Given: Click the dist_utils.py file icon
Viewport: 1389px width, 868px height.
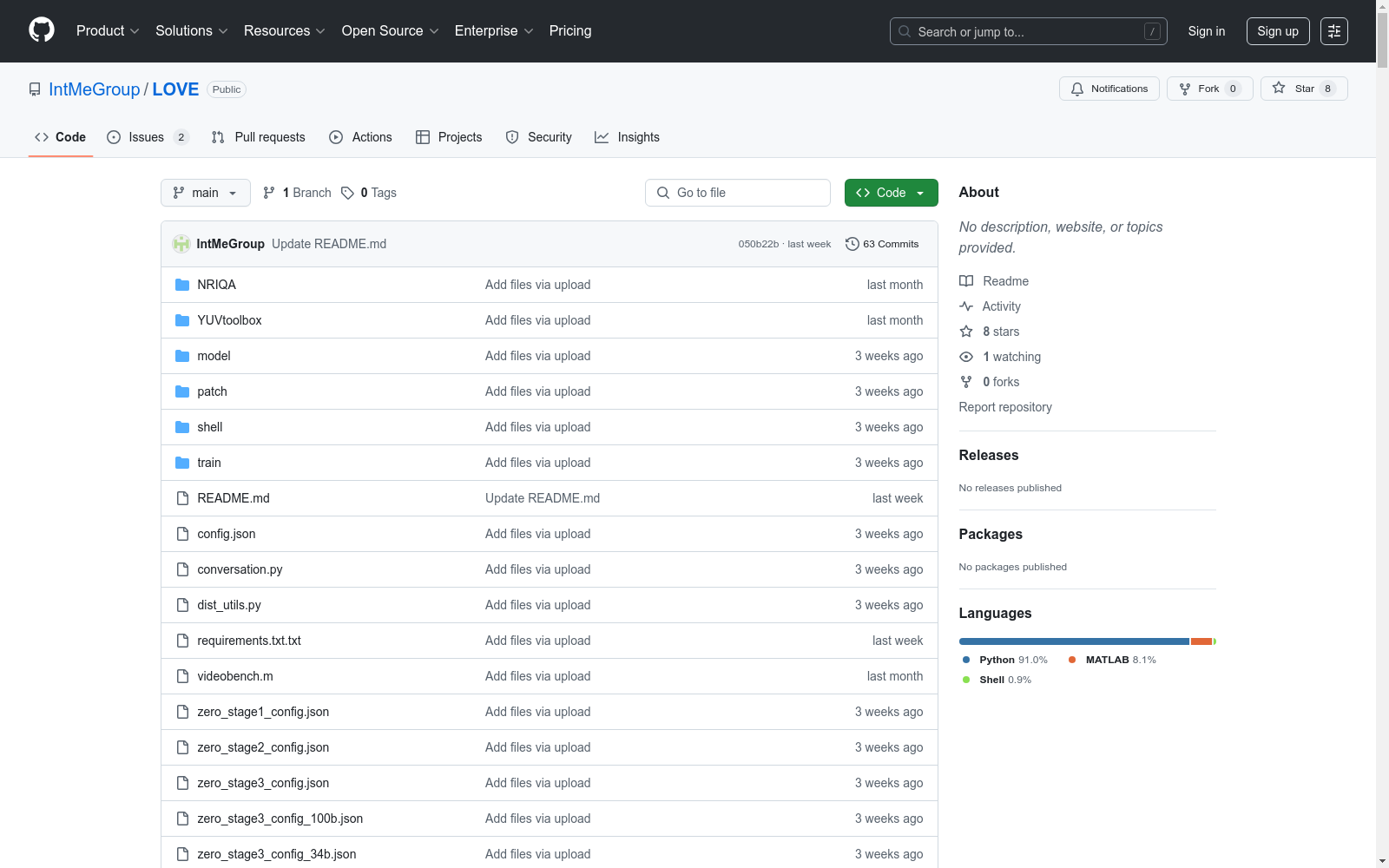Looking at the screenshot, I should tap(182, 605).
